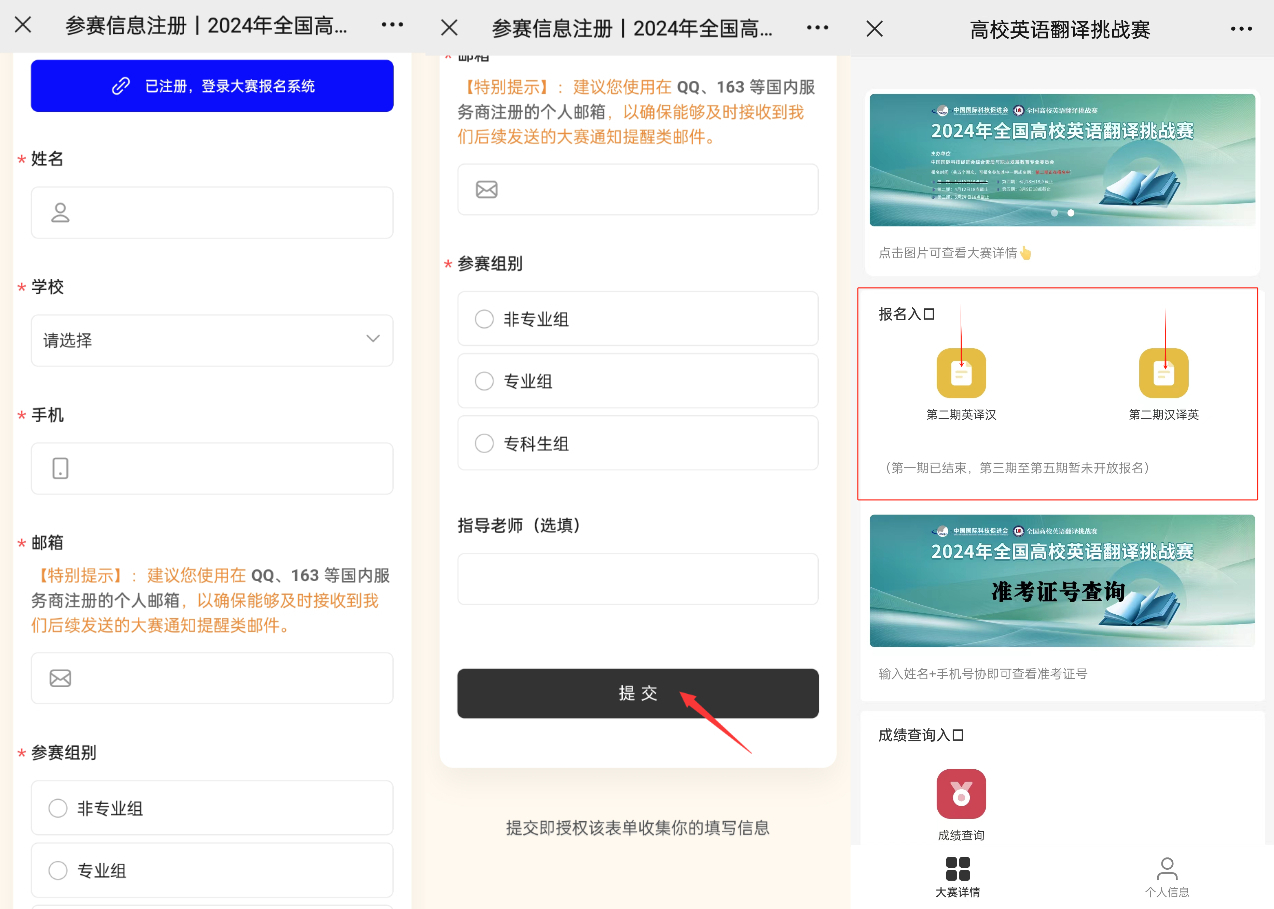The image size is (1274, 909).
Task: Open the 2024 contest banner image
Action: 1062,160
